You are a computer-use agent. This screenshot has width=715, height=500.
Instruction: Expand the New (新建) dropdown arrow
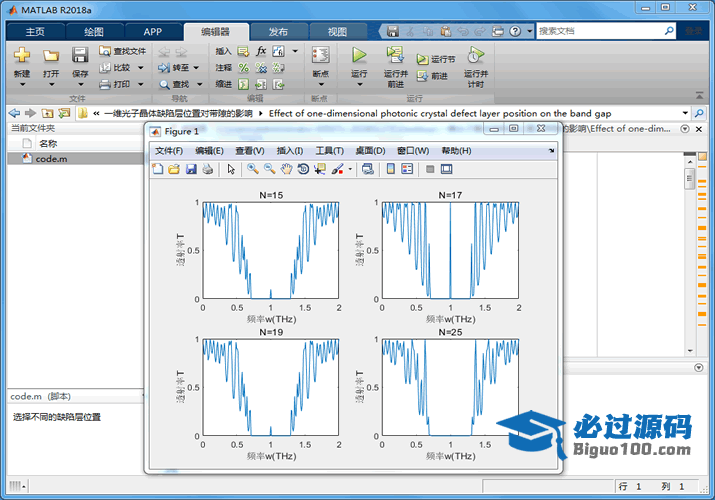point(22,84)
